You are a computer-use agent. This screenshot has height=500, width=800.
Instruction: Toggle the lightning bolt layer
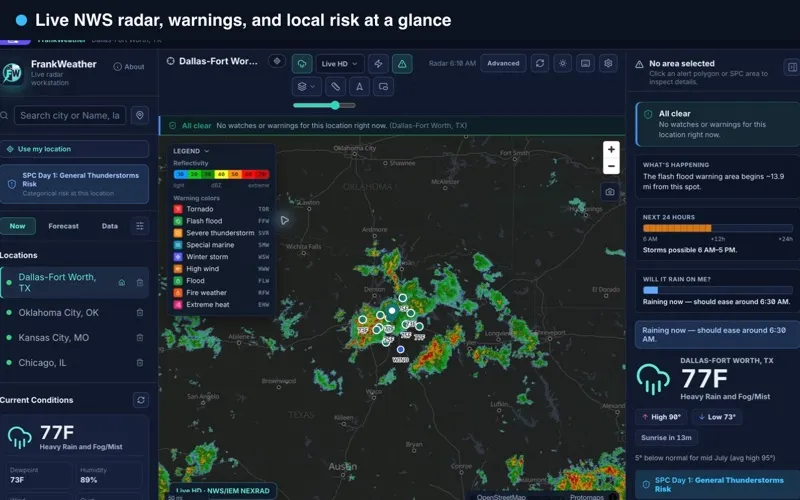pyautogui.click(x=378, y=64)
